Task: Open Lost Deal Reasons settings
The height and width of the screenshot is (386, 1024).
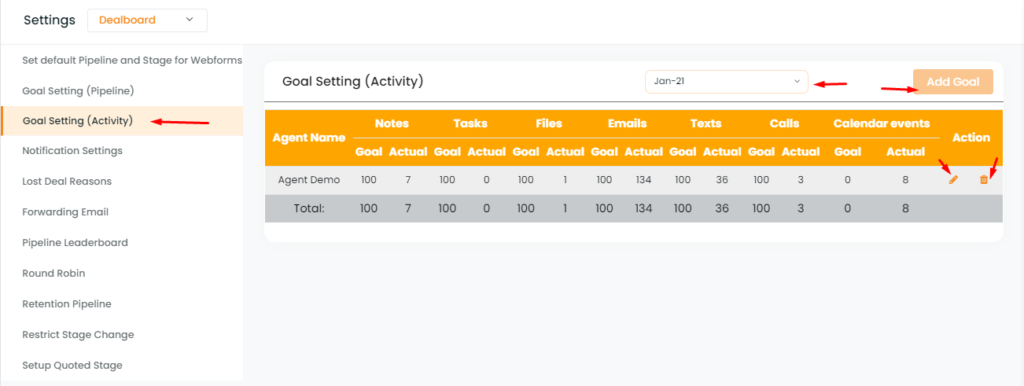Action: coord(67,182)
